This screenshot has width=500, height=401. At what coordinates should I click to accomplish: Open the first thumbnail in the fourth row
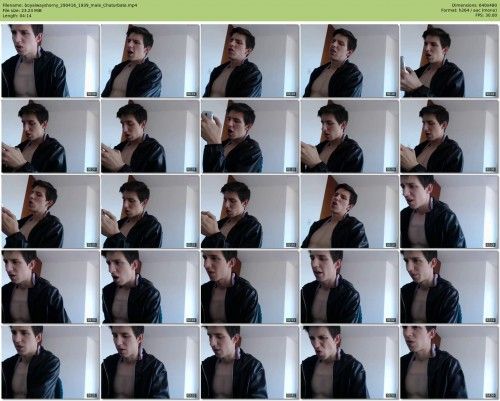pos(50,287)
